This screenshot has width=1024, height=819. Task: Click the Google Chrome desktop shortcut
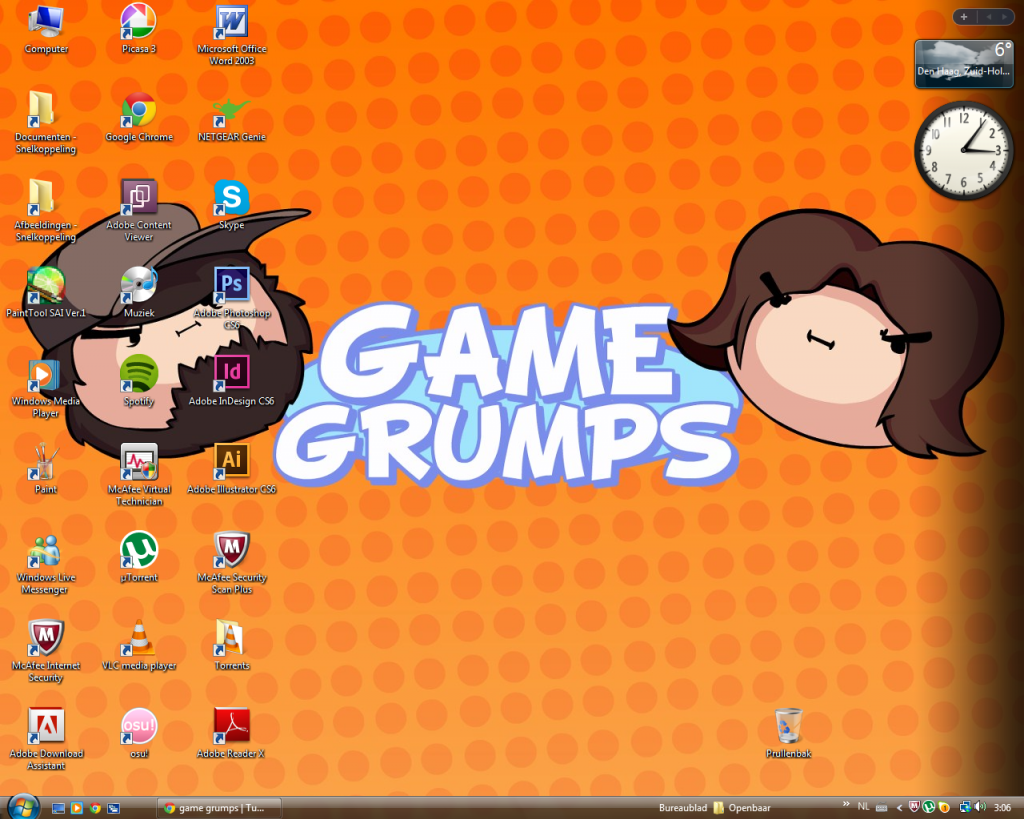pyautogui.click(x=139, y=110)
